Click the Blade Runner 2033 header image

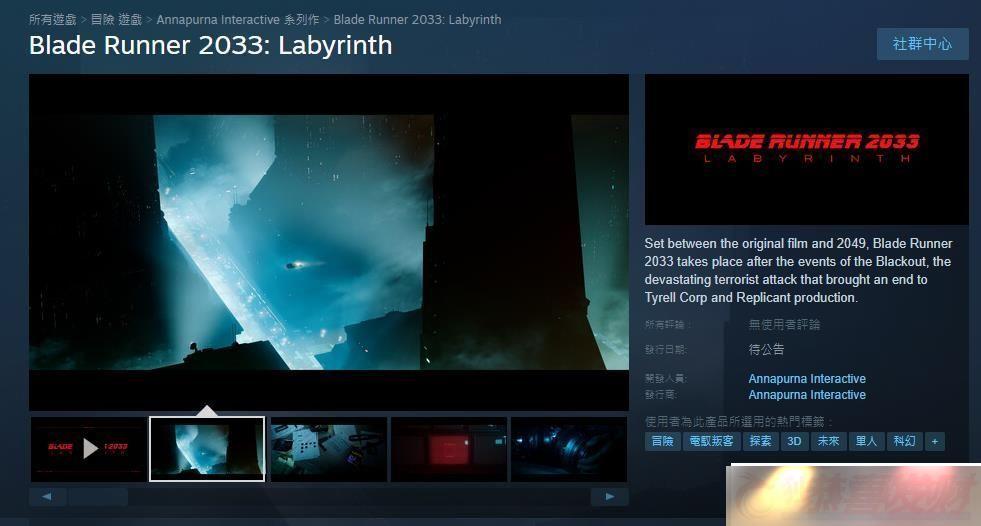806,149
